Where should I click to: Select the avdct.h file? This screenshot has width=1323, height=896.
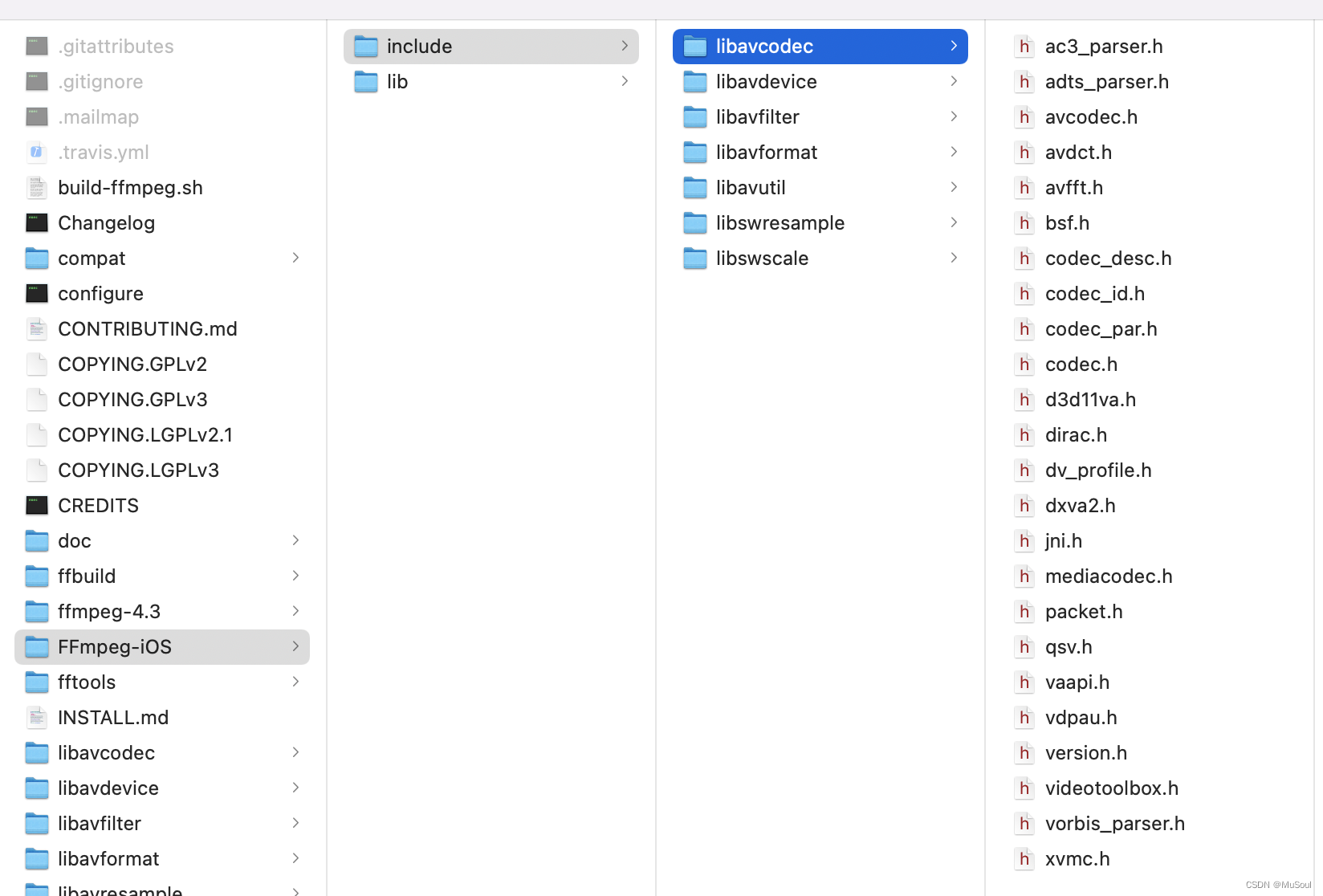(1150, 153)
